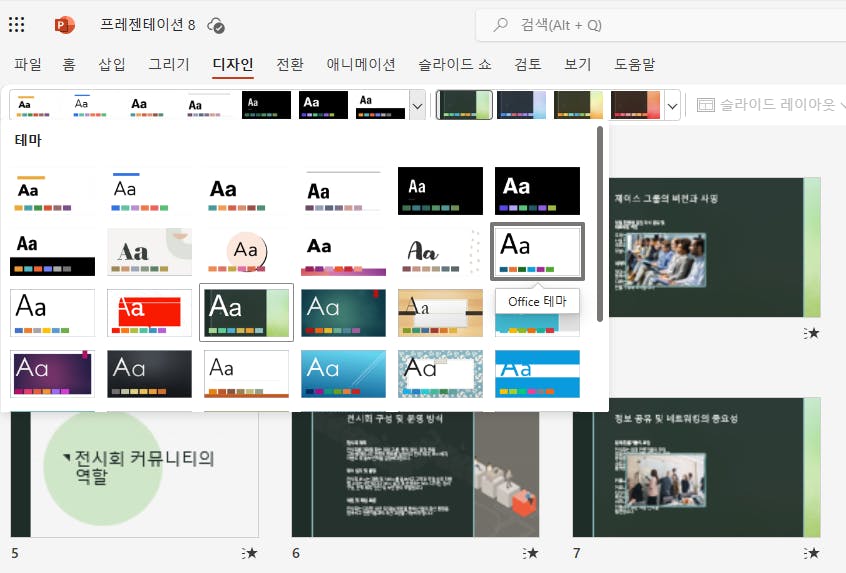The image size is (846, 573).
Task: Open the app launcher waffle icon
Action: 16,25
